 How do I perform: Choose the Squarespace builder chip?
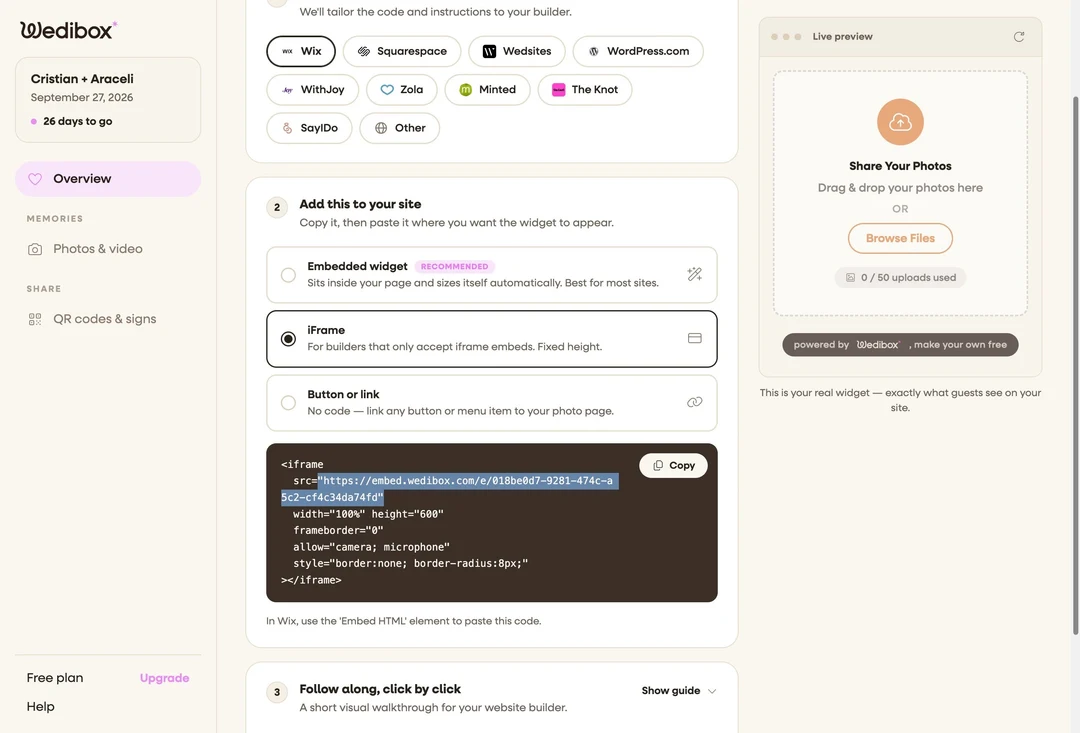pyautogui.click(x=402, y=51)
